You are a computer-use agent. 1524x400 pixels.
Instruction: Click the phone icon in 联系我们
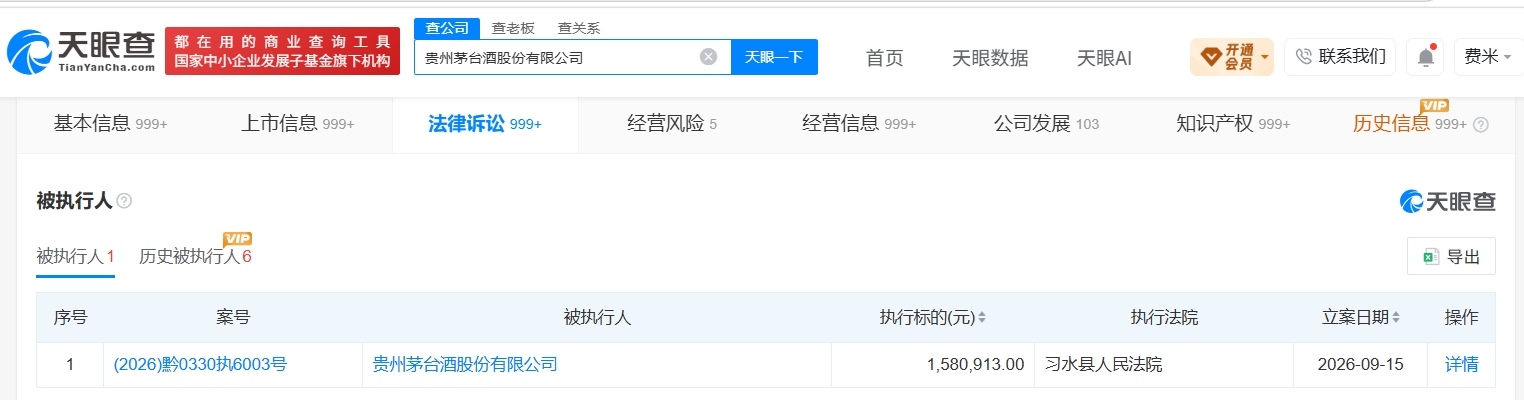pyautogui.click(x=1303, y=57)
